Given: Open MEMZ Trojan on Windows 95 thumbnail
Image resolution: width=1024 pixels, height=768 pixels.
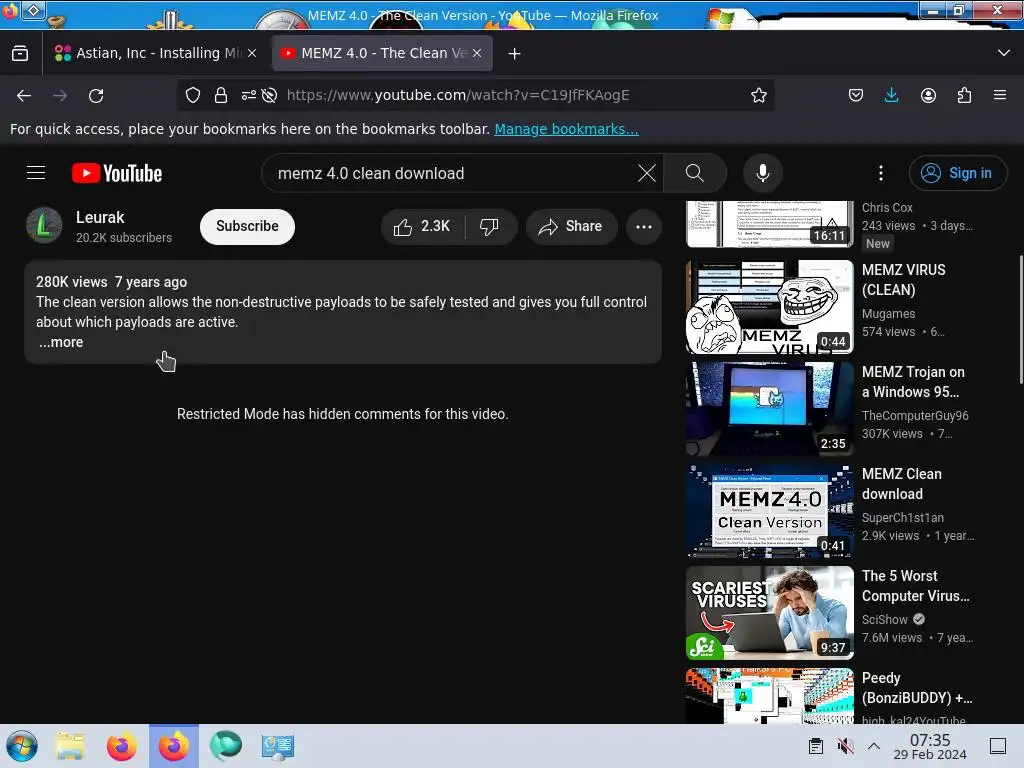Looking at the screenshot, I should pos(769,409).
